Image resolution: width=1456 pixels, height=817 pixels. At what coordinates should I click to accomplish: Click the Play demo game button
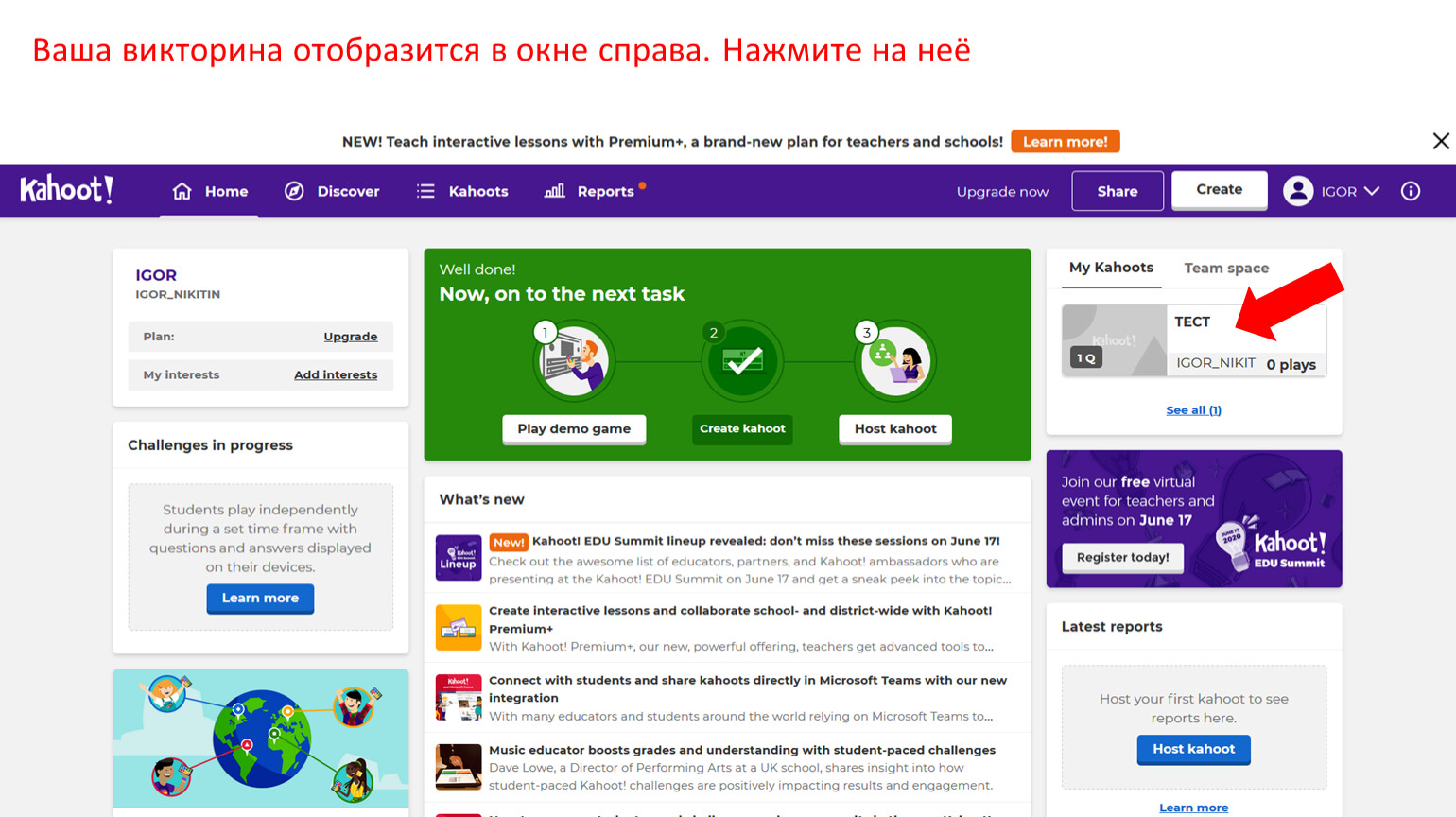pyautogui.click(x=574, y=428)
